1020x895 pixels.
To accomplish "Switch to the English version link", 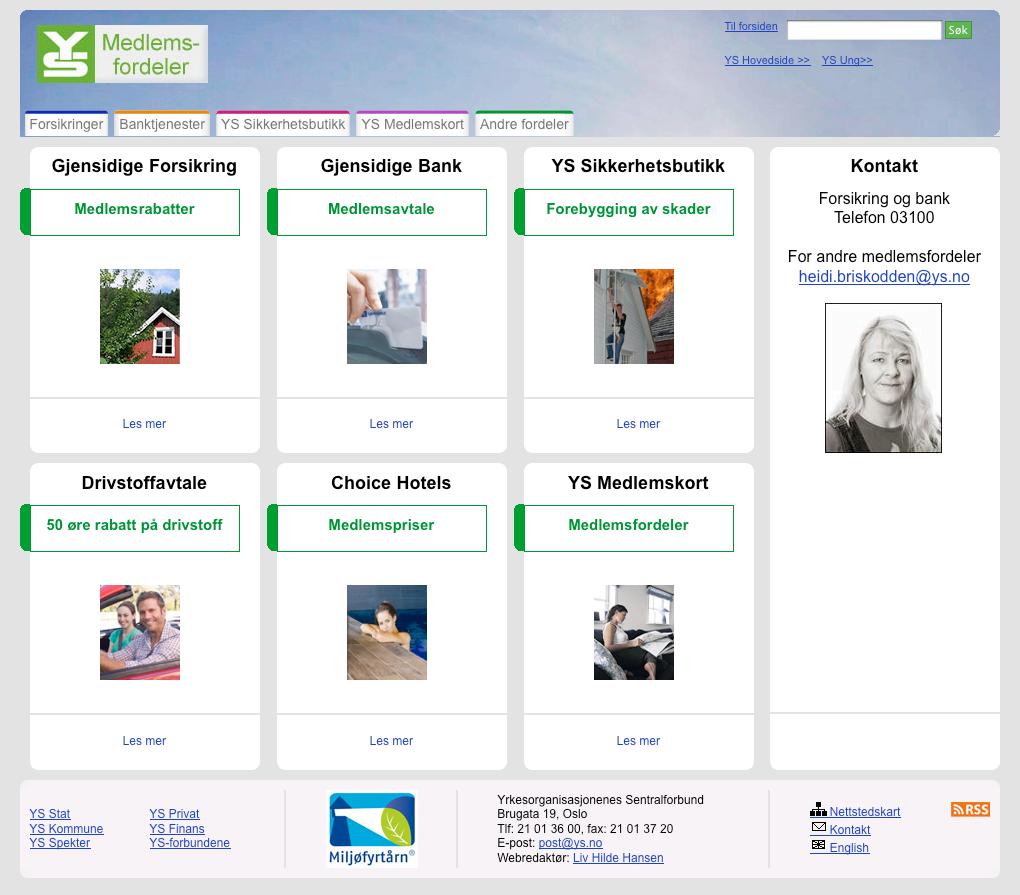I will (849, 848).
